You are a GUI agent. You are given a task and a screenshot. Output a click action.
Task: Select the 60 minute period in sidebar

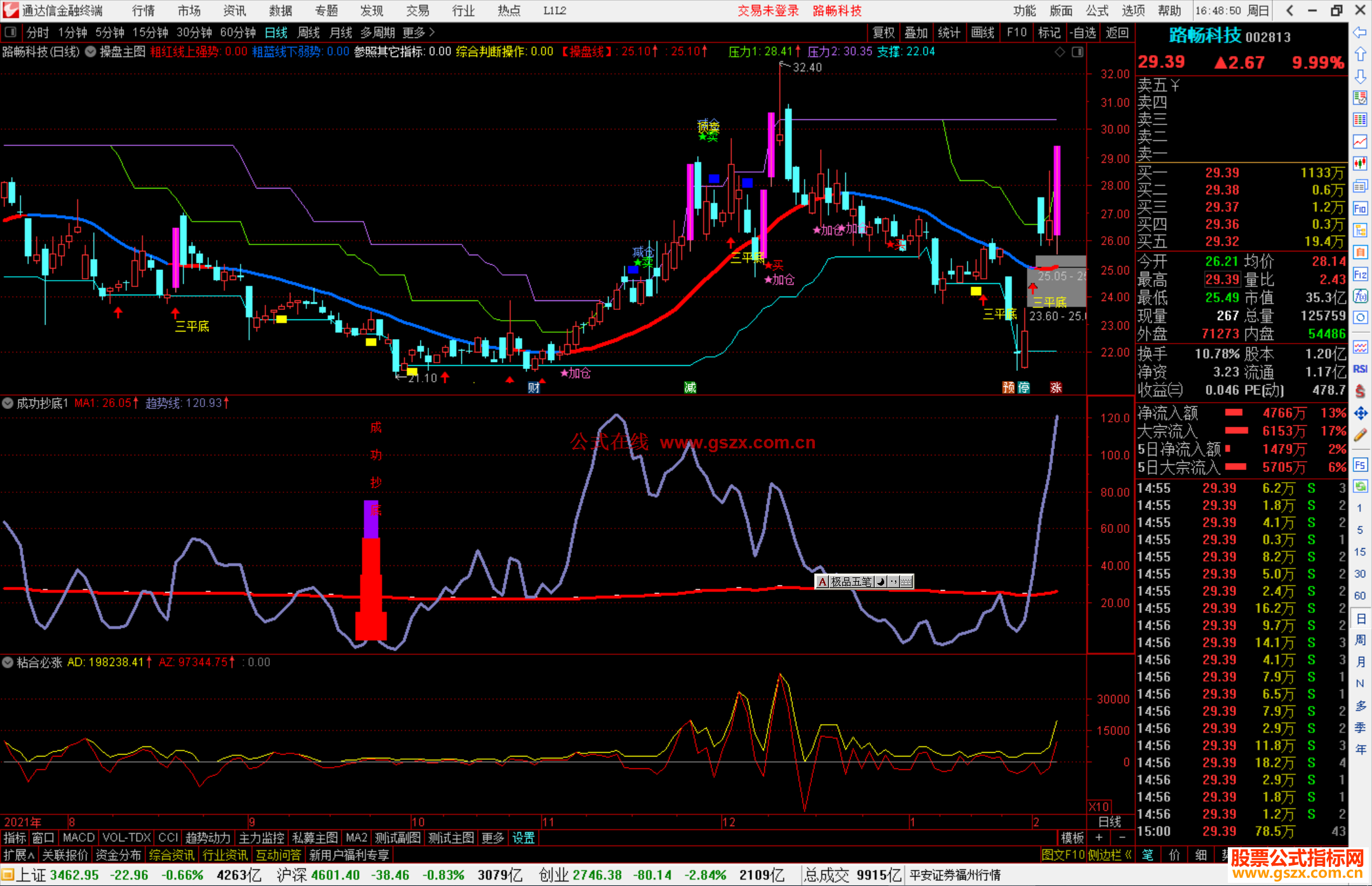pos(1360,596)
